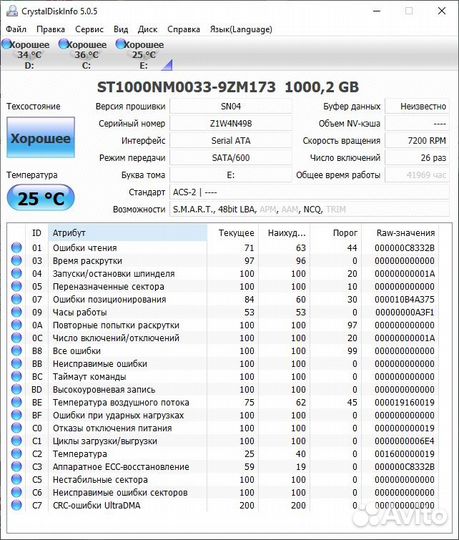Click status dot for Неисправимые ошибки секторов
Screen dimensions: 459x540
[16, 492]
